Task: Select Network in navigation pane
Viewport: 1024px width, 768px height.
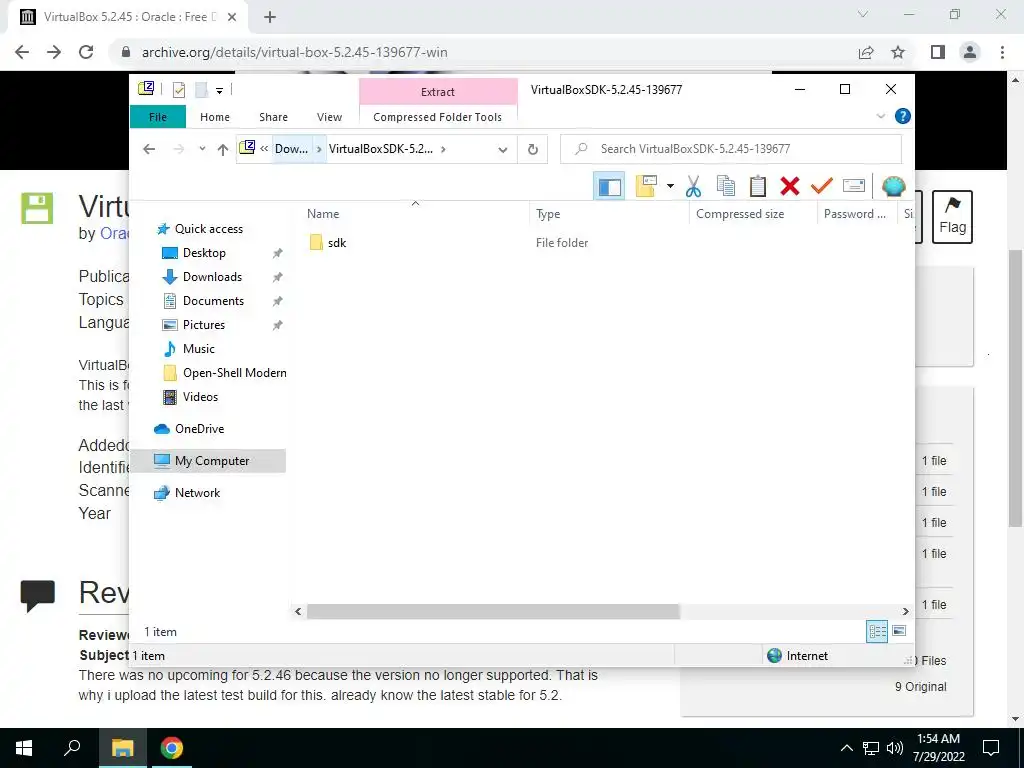Action: 197,493
